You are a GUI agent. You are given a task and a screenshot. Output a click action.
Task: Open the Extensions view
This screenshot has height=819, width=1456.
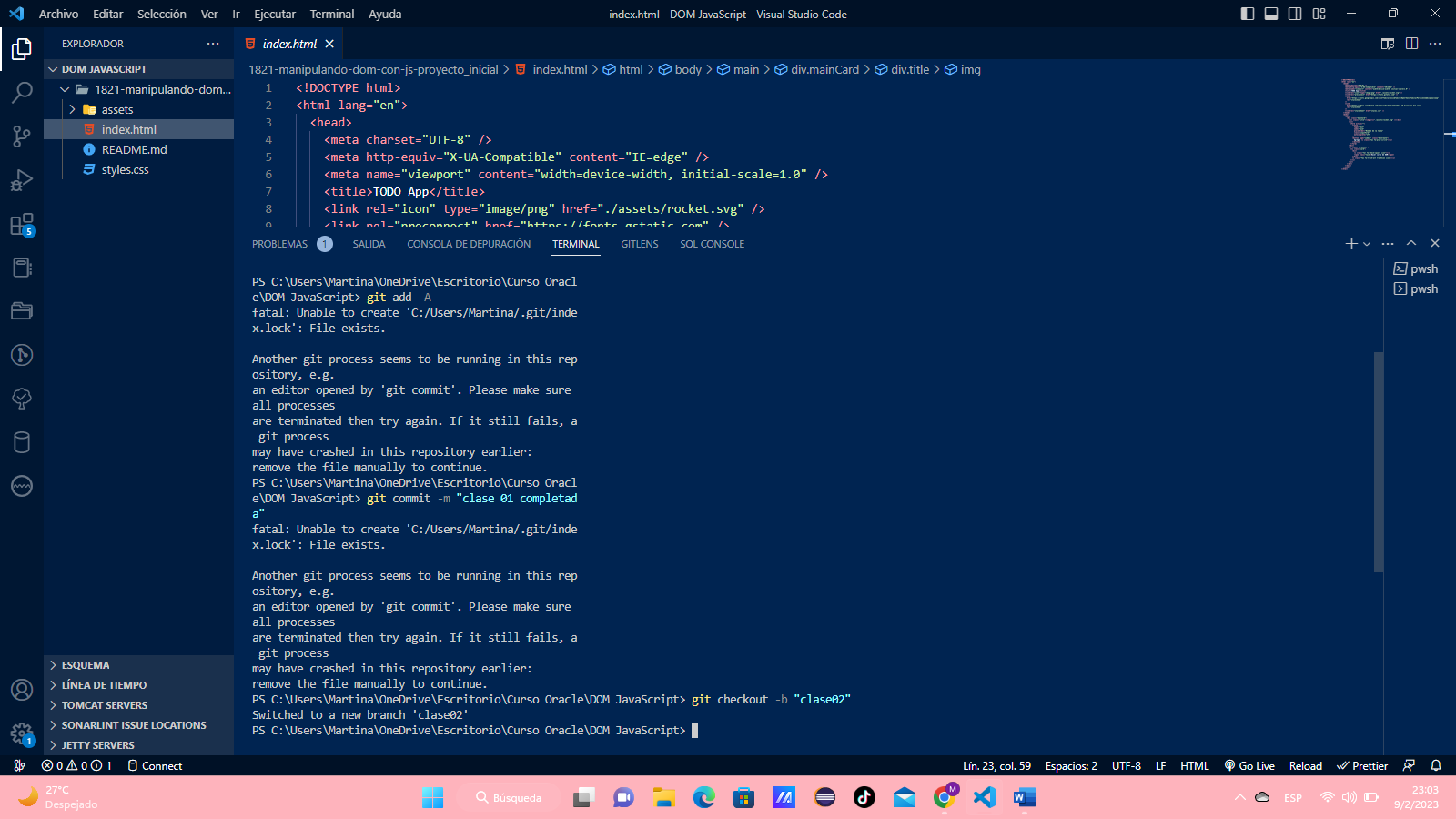pyautogui.click(x=22, y=224)
